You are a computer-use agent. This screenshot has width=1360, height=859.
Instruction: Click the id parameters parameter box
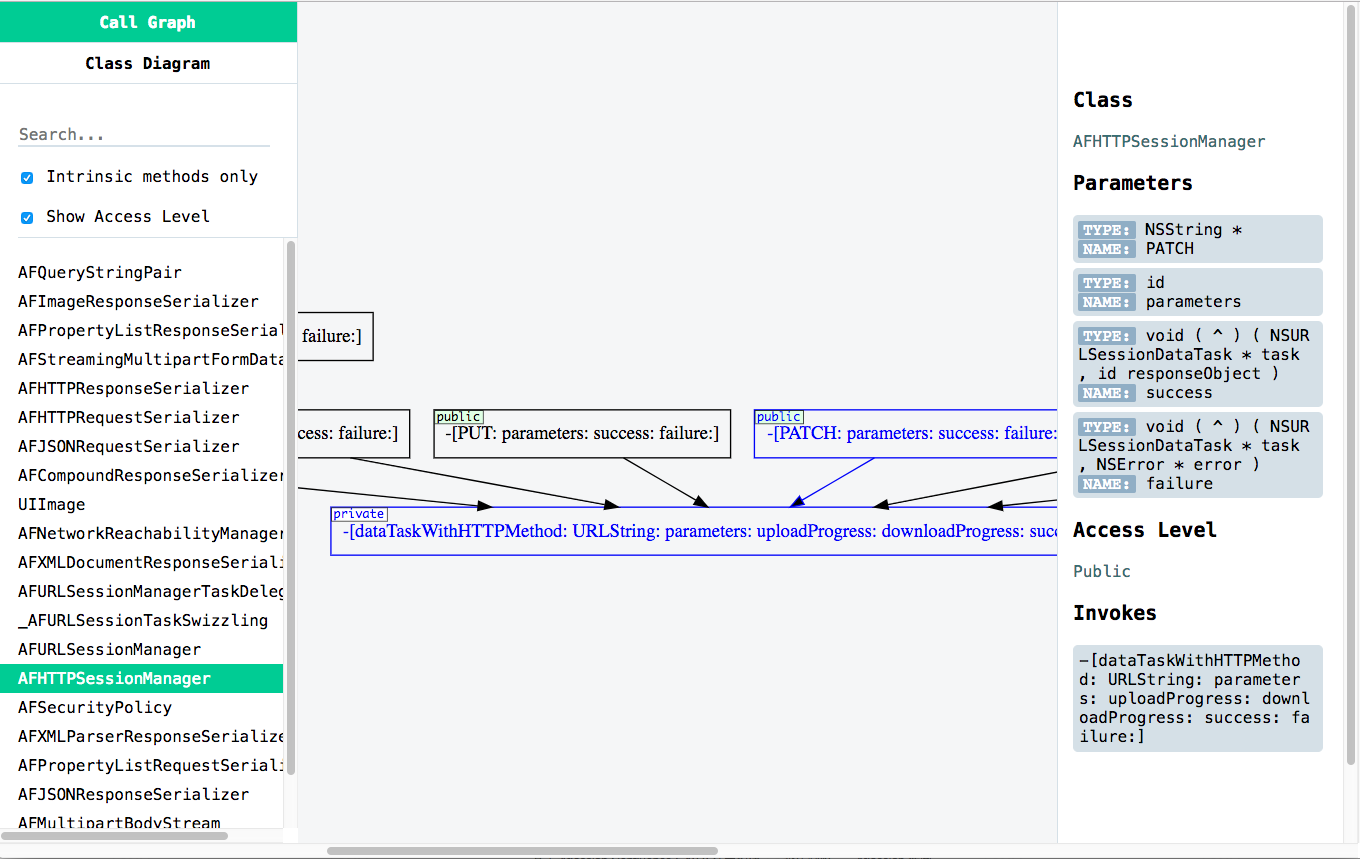pos(1198,292)
